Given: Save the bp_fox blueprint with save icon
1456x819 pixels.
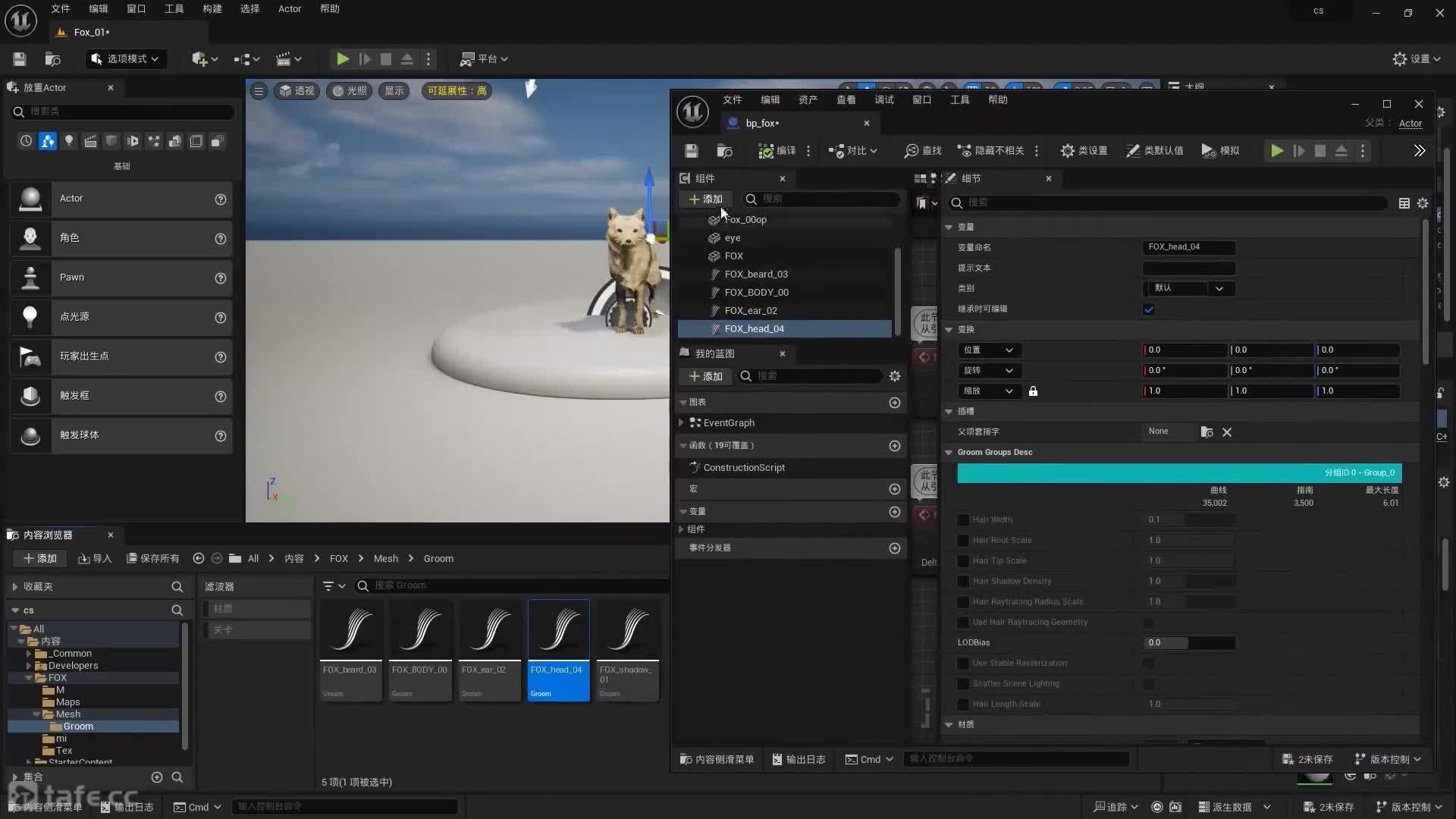Looking at the screenshot, I should click(691, 151).
